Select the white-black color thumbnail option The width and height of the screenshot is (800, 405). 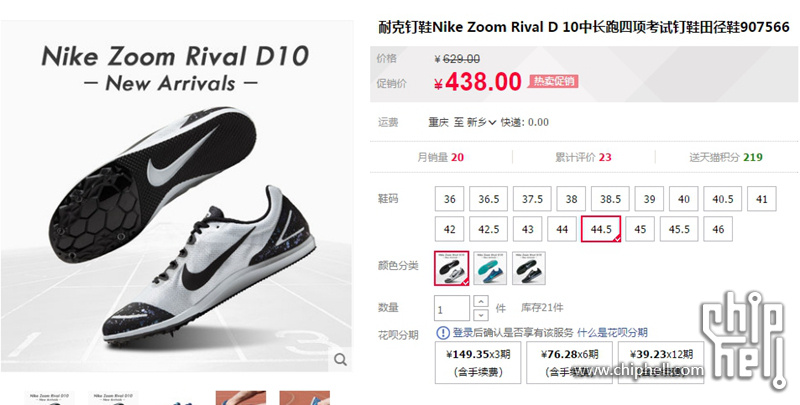point(451,268)
